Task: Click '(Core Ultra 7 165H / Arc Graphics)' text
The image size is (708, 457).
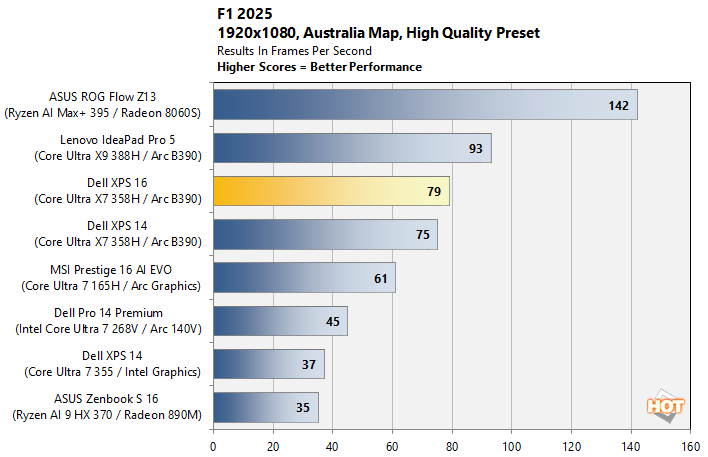Action: (x=111, y=286)
